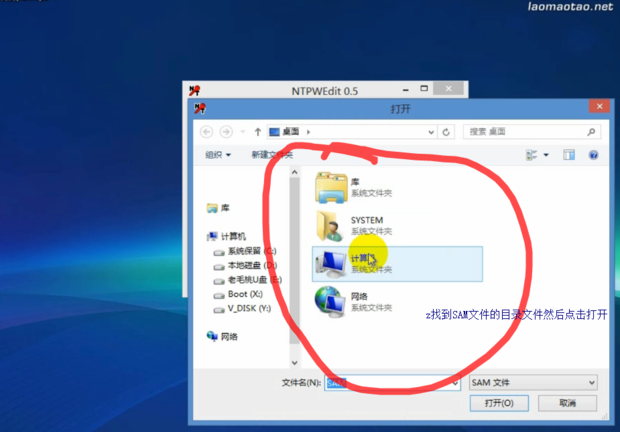The height and width of the screenshot is (432, 620).
Task: Select the 网络 globe item in file list
Action: (x=353, y=302)
